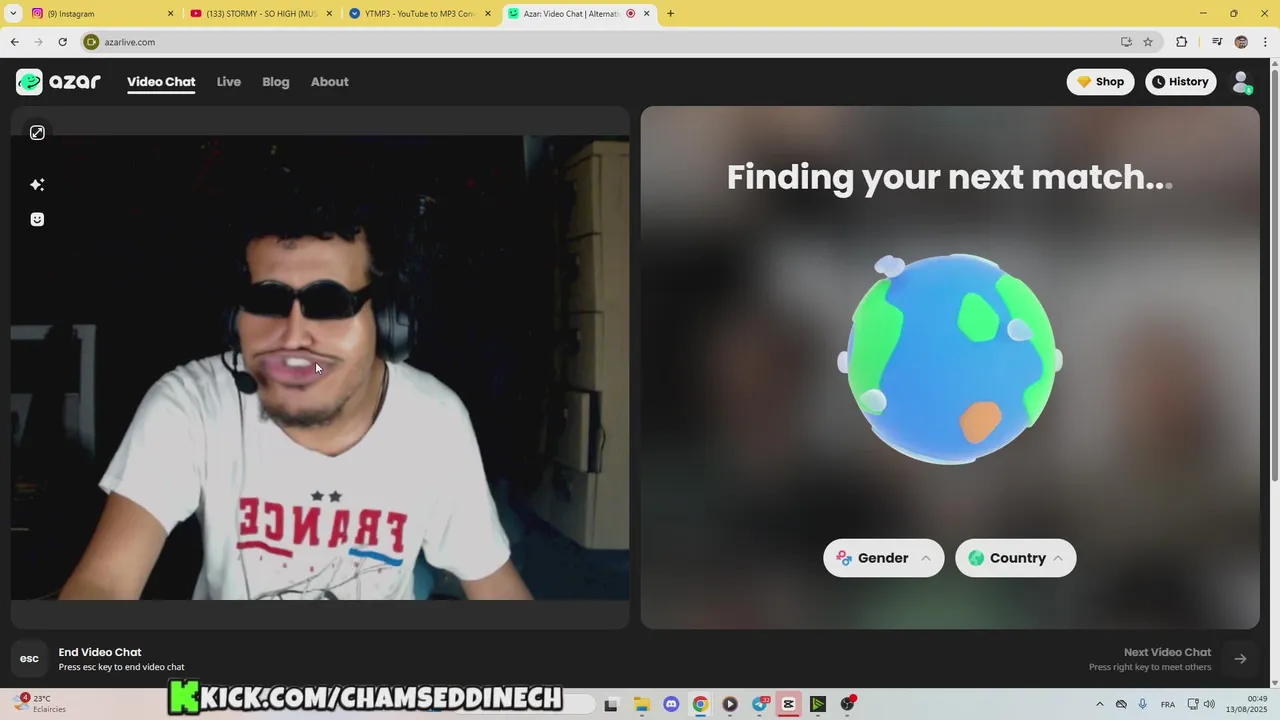
Task: Open the Video Chat tab
Action: pyautogui.click(x=161, y=82)
